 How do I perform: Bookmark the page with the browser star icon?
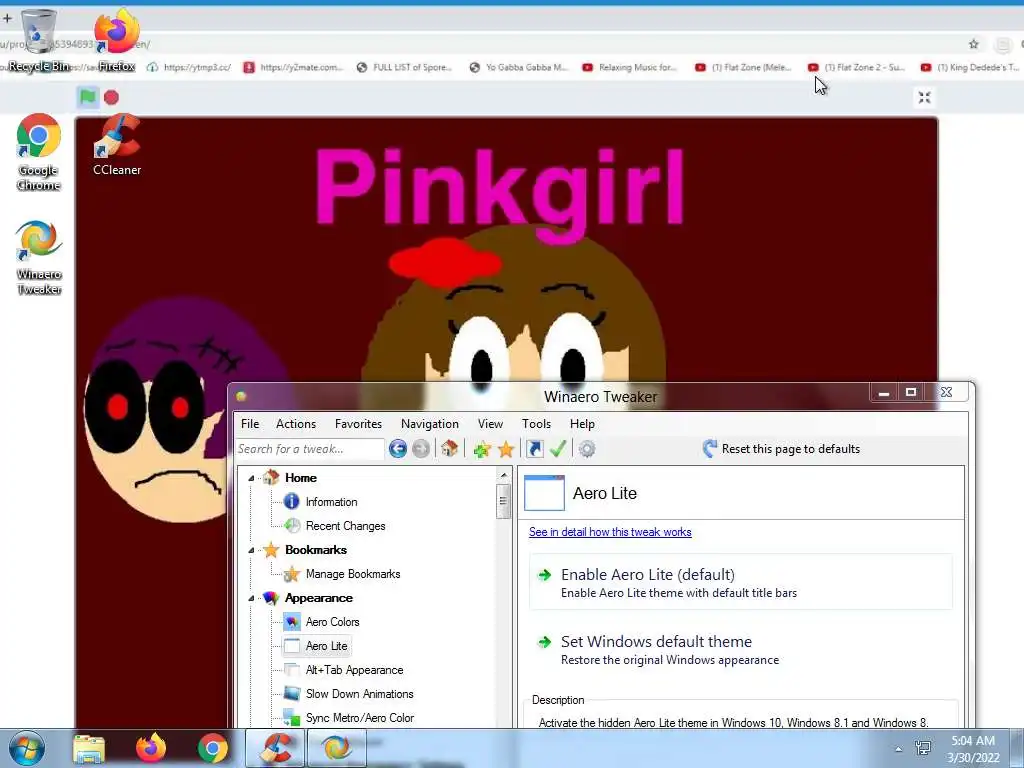pos(974,44)
